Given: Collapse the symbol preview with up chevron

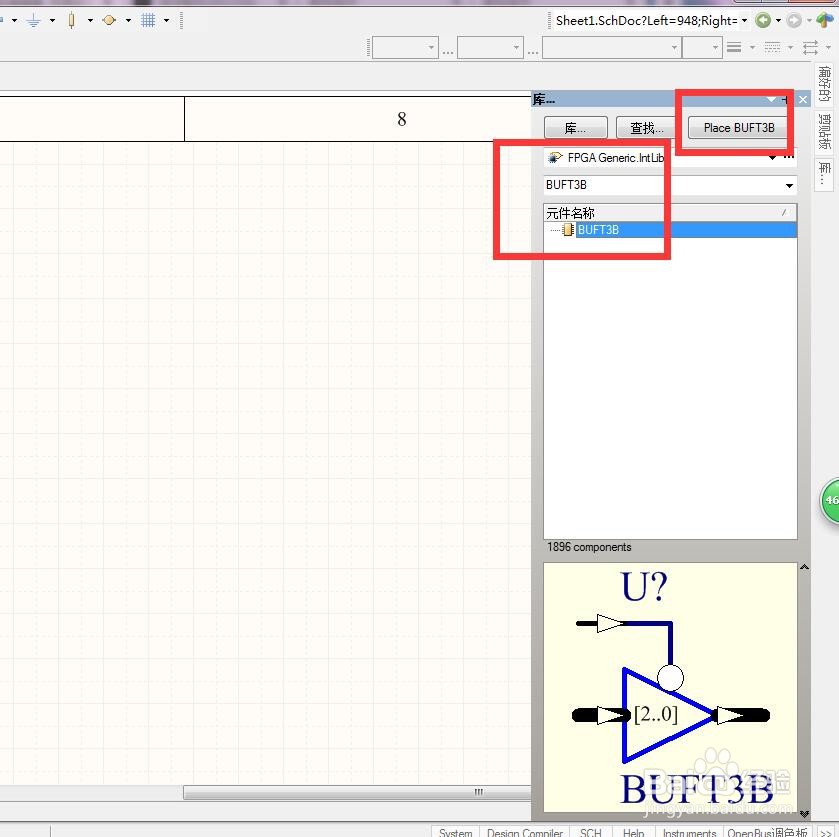Looking at the screenshot, I should tap(804, 567).
